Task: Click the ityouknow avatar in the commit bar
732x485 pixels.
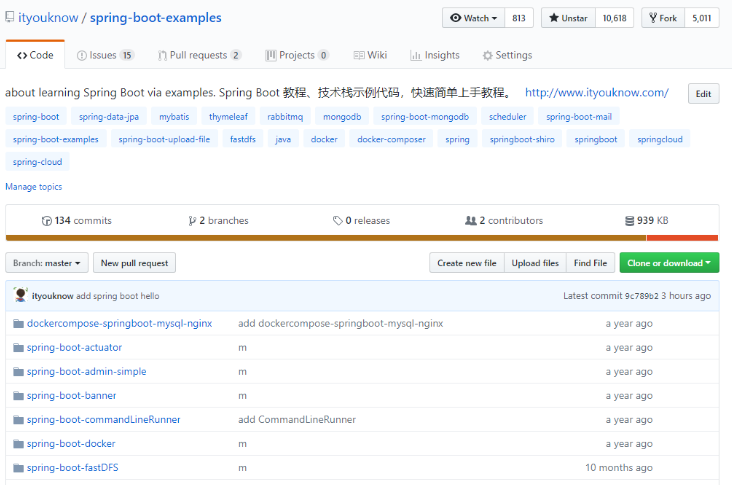Action: point(21,295)
